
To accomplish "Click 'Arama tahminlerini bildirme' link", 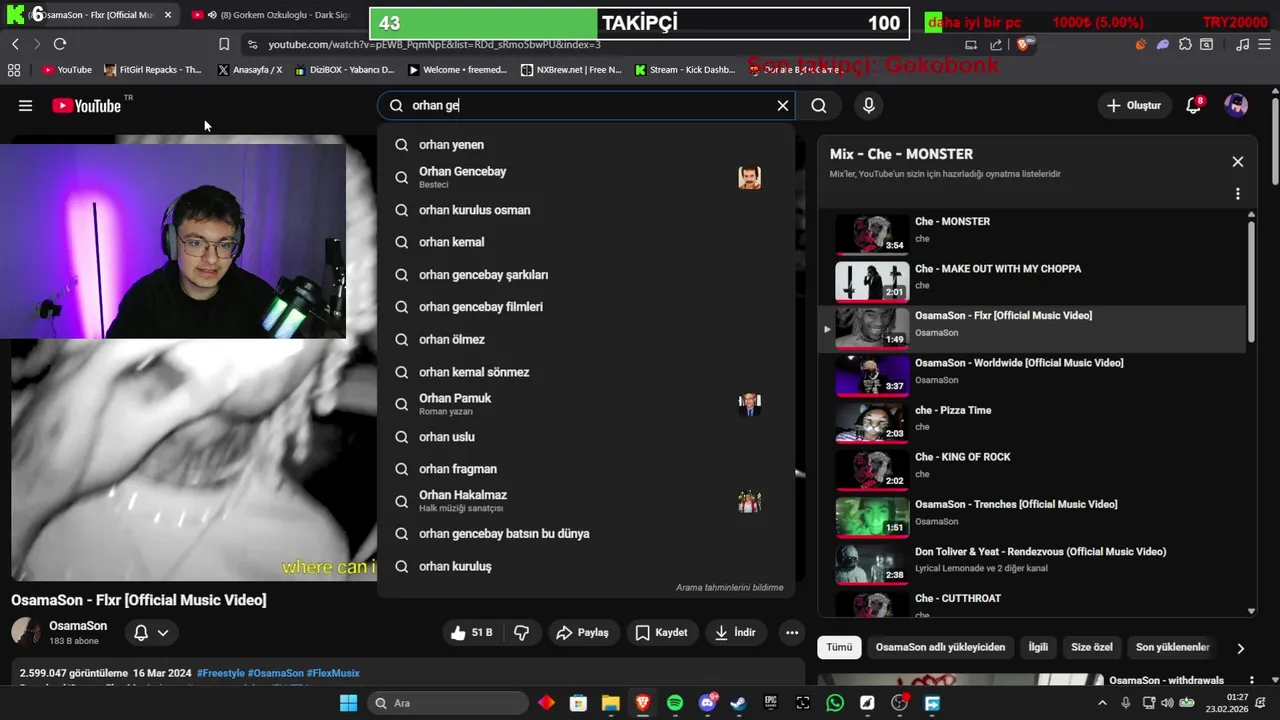I will click(x=729, y=587).
